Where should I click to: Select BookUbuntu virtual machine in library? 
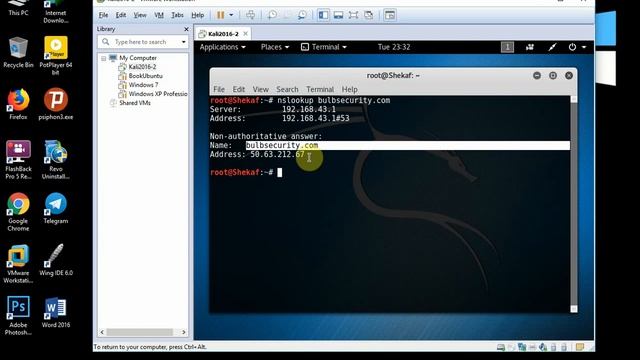[x=145, y=76]
